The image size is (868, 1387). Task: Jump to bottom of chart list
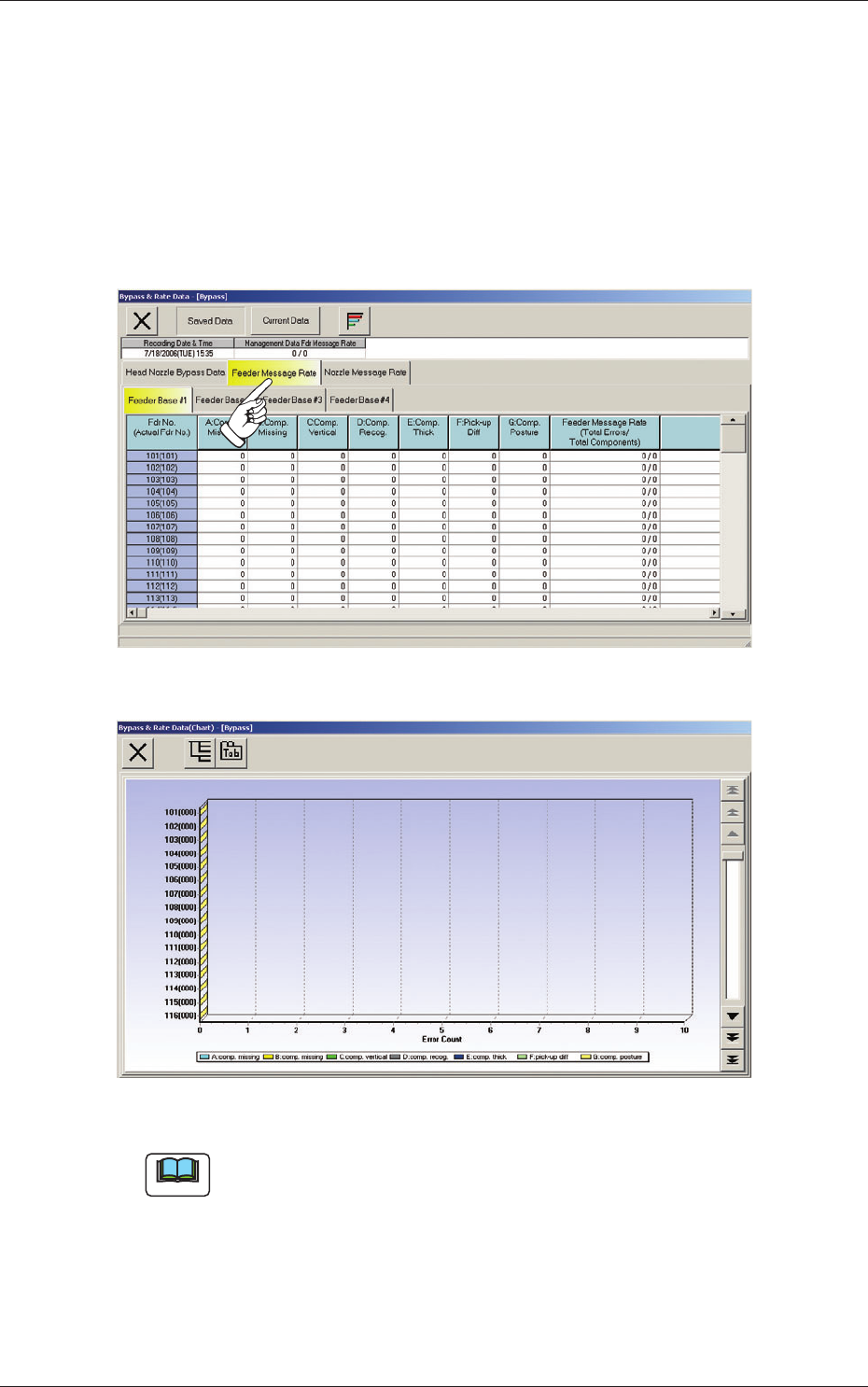(x=733, y=1060)
